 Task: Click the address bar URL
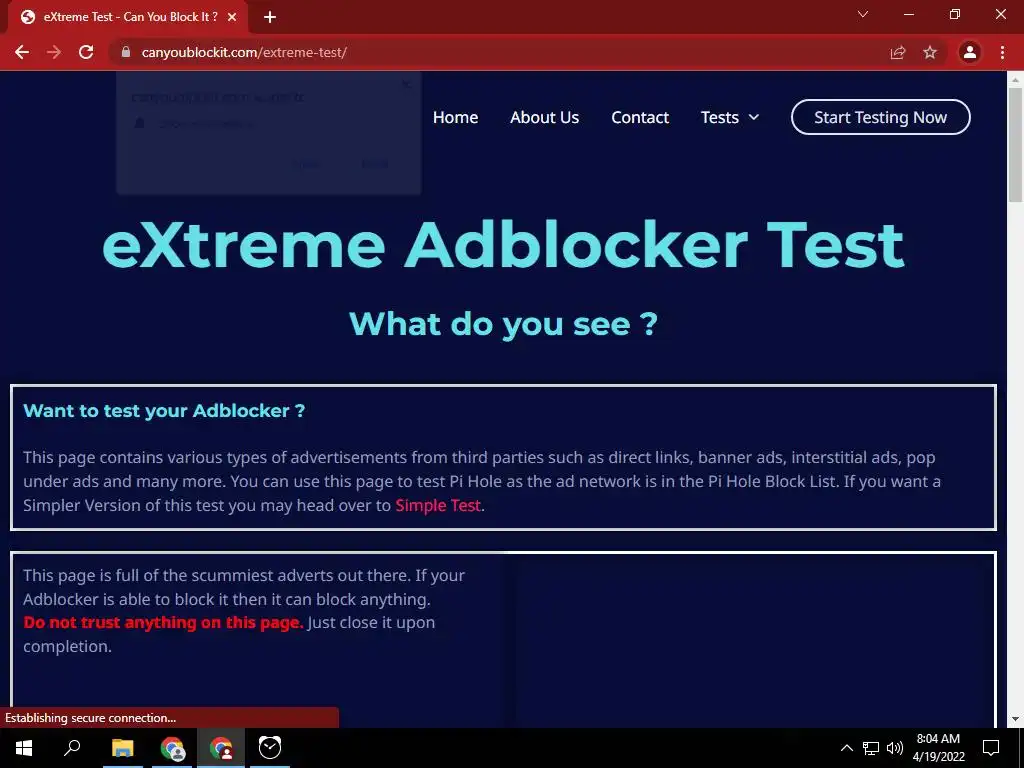click(x=244, y=52)
